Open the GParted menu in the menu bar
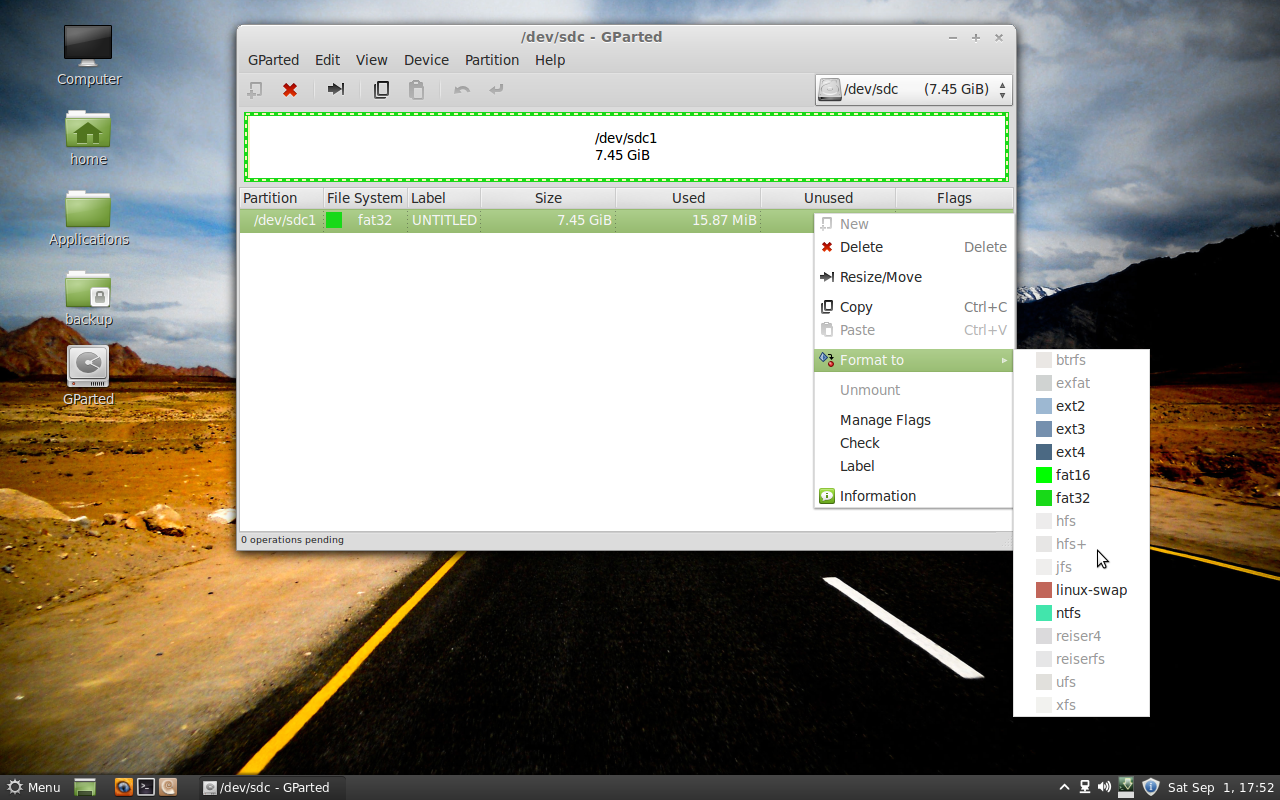 (274, 60)
